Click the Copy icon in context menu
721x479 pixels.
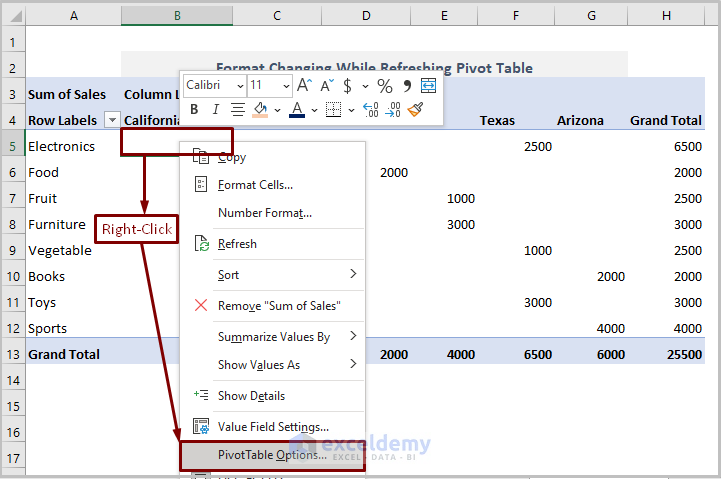(200, 156)
